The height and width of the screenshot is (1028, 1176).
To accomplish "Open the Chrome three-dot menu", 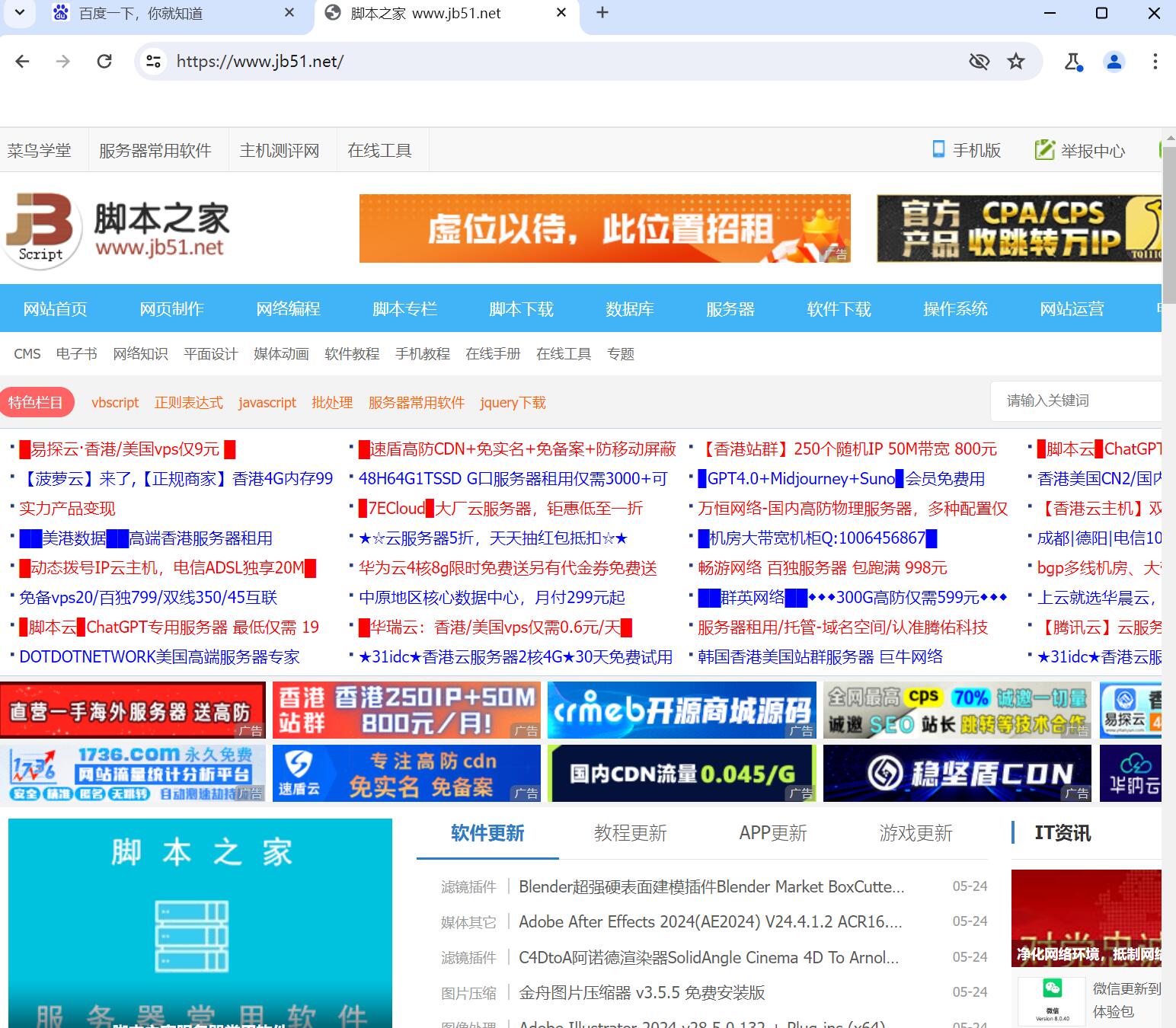I will 1156,61.
